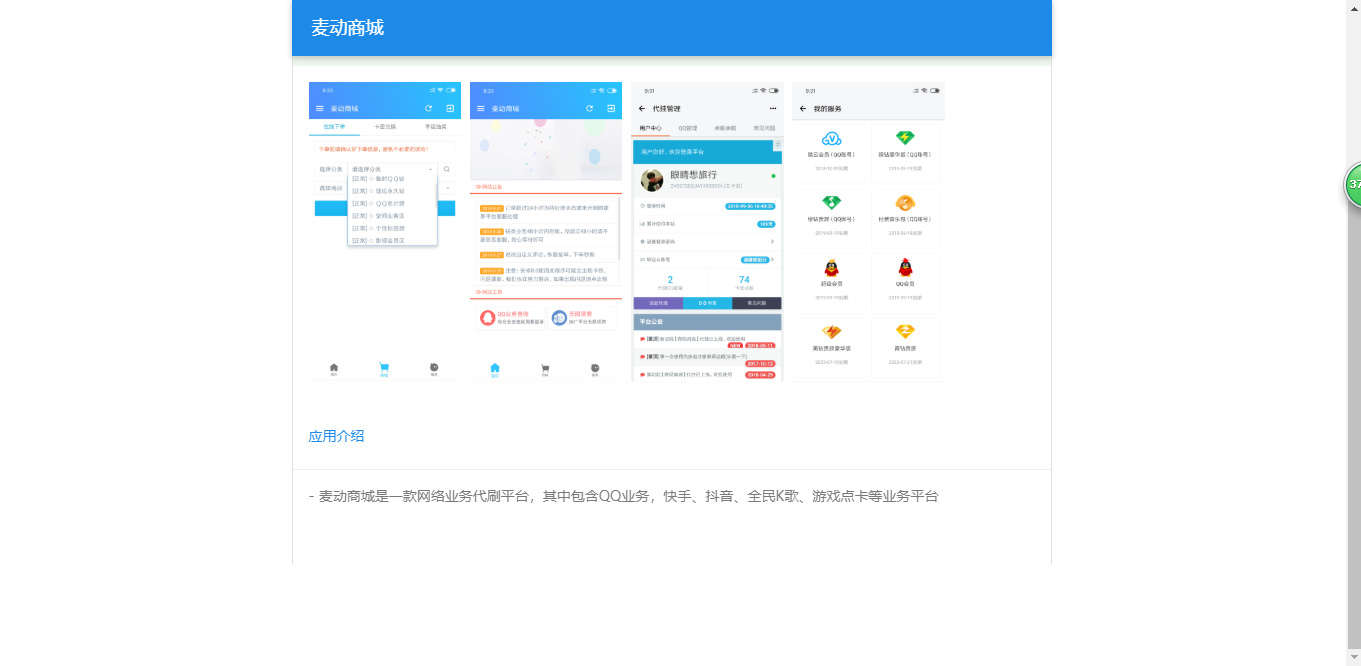Click the QQ列表 blue button
Image resolution: width=1361 pixels, height=666 pixels.
pyautogui.click(x=707, y=303)
